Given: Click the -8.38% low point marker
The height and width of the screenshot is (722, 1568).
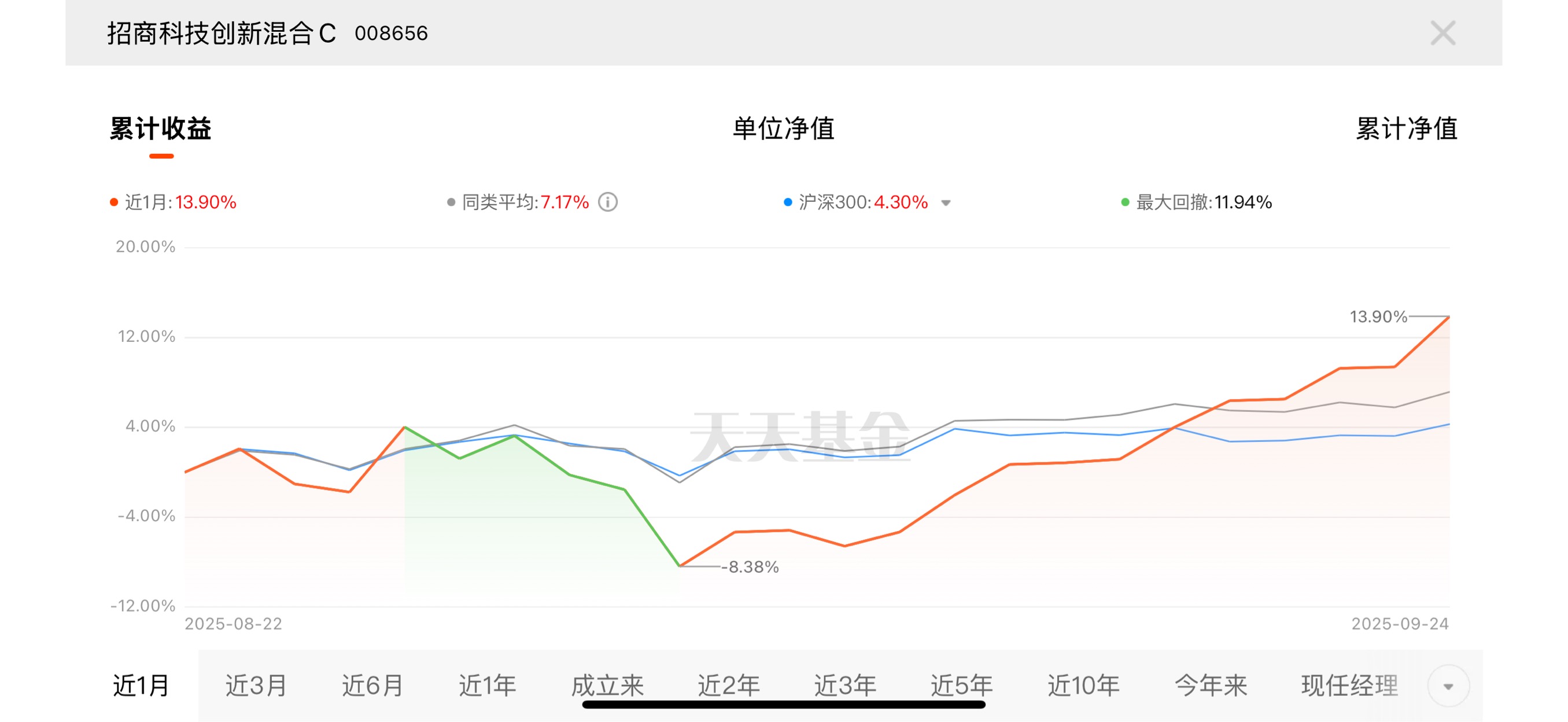Looking at the screenshot, I should coord(679,566).
